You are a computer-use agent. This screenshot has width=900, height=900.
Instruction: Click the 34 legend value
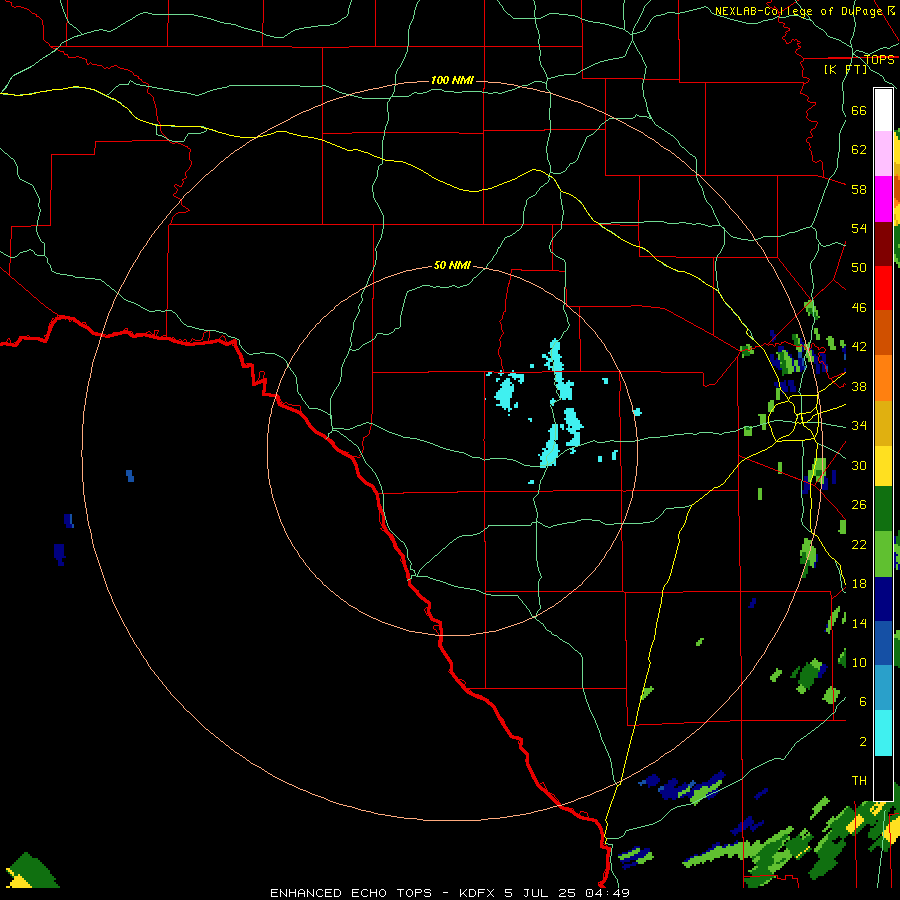[859, 425]
